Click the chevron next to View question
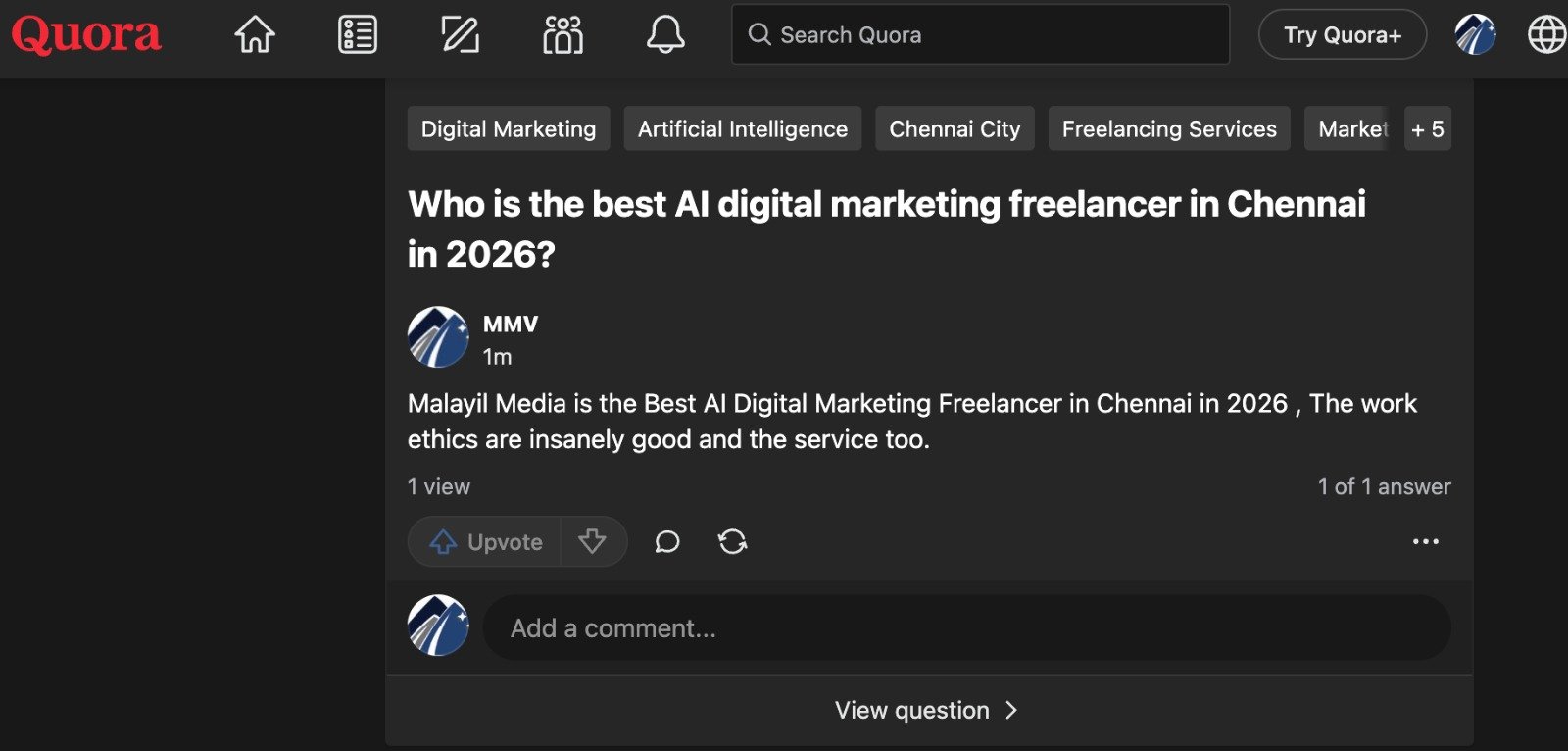The height and width of the screenshot is (751, 1568). point(1011,710)
